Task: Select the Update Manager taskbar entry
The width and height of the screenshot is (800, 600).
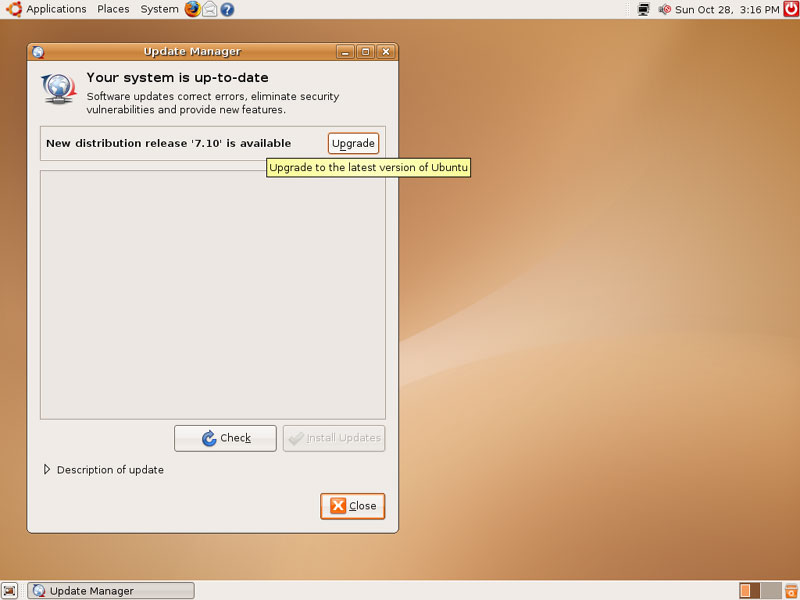Action: pos(111,591)
